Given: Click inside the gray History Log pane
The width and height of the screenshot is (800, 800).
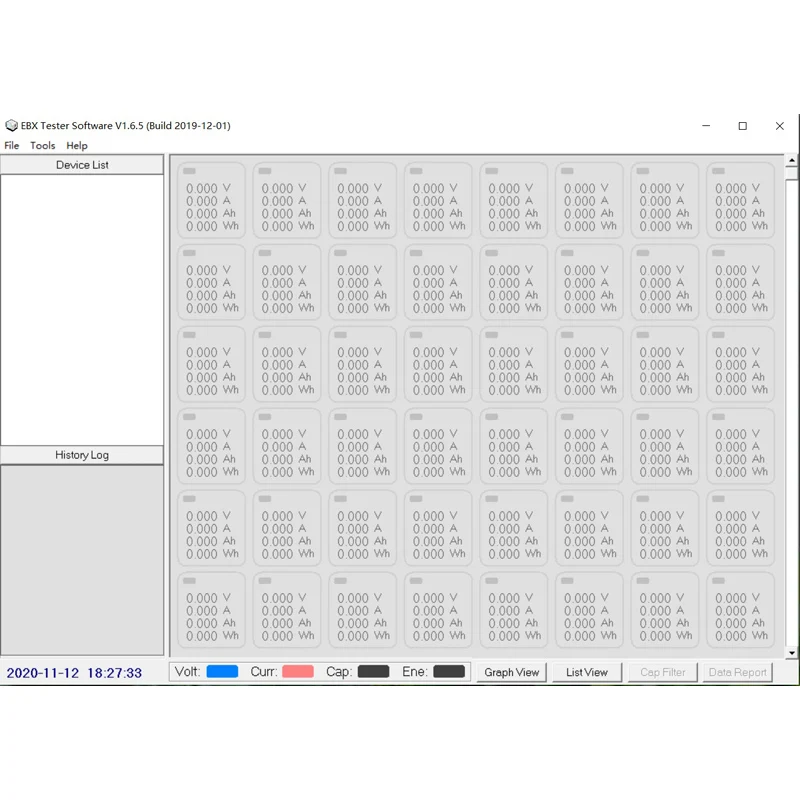Looking at the screenshot, I should (x=82, y=560).
